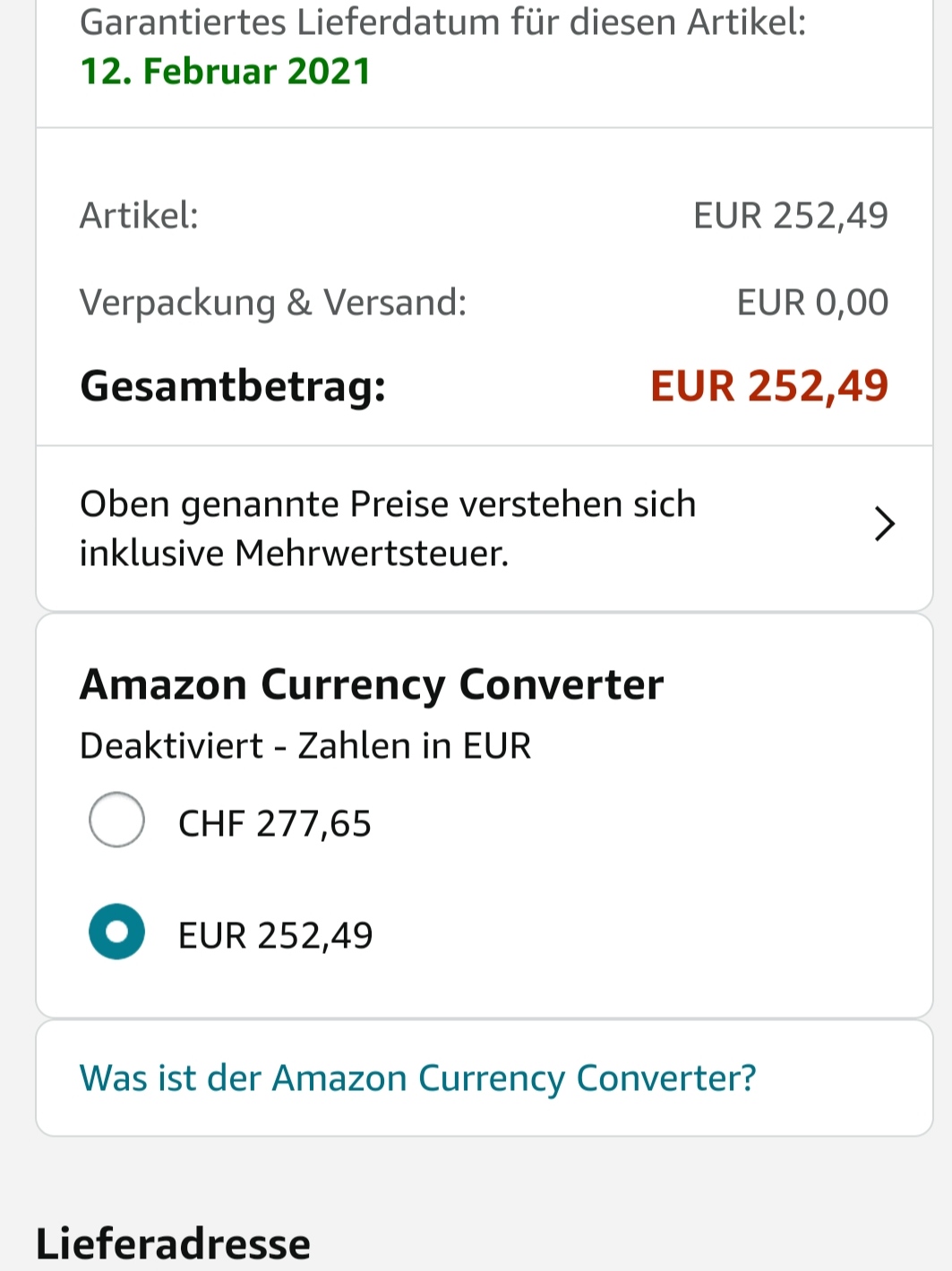Image resolution: width=952 pixels, height=1271 pixels.
Task: Select the EUR 252,49 radio button
Action: tap(116, 932)
